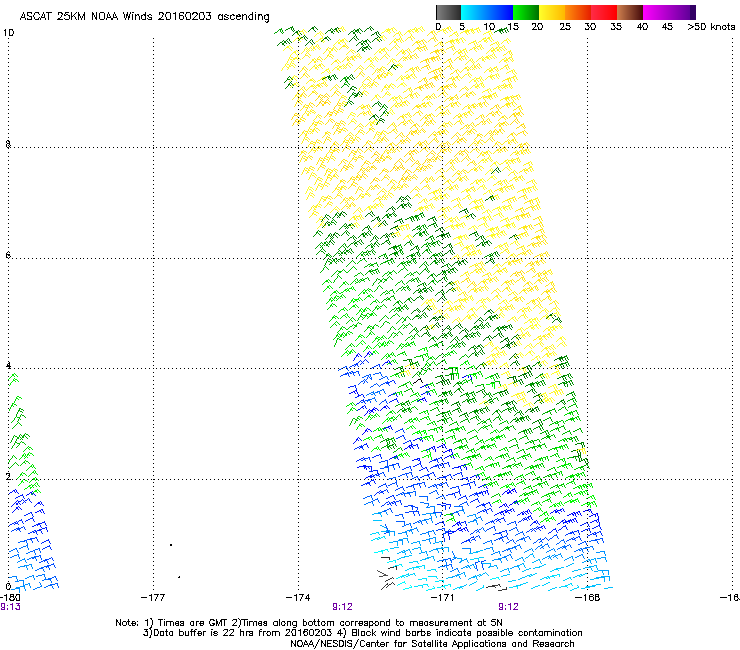The width and height of the screenshot is (740, 650).
Task: Click the longitude axis label '-180'
Action: pyautogui.click(x=10, y=597)
